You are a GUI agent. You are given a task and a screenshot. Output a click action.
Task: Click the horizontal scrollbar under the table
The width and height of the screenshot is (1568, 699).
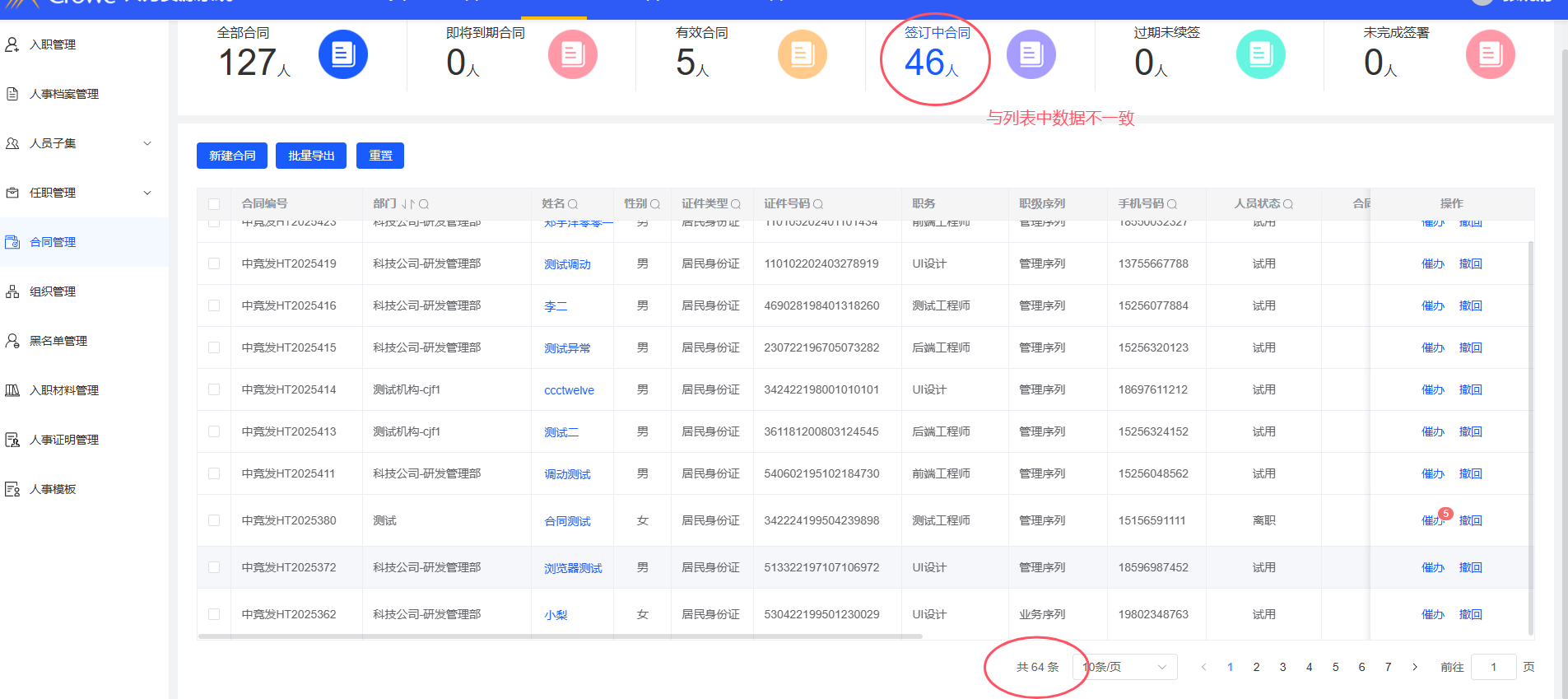pyautogui.click(x=560, y=636)
